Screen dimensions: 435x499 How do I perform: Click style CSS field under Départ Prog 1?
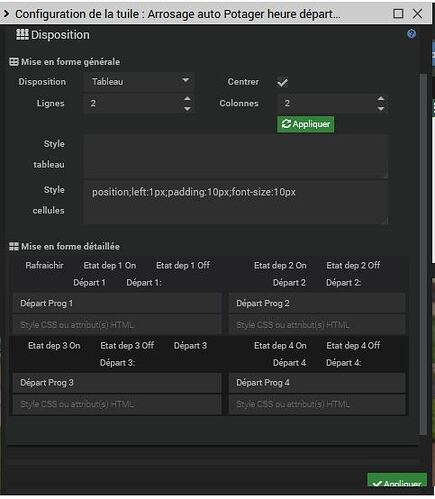pyautogui.click(x=117, y=325)
